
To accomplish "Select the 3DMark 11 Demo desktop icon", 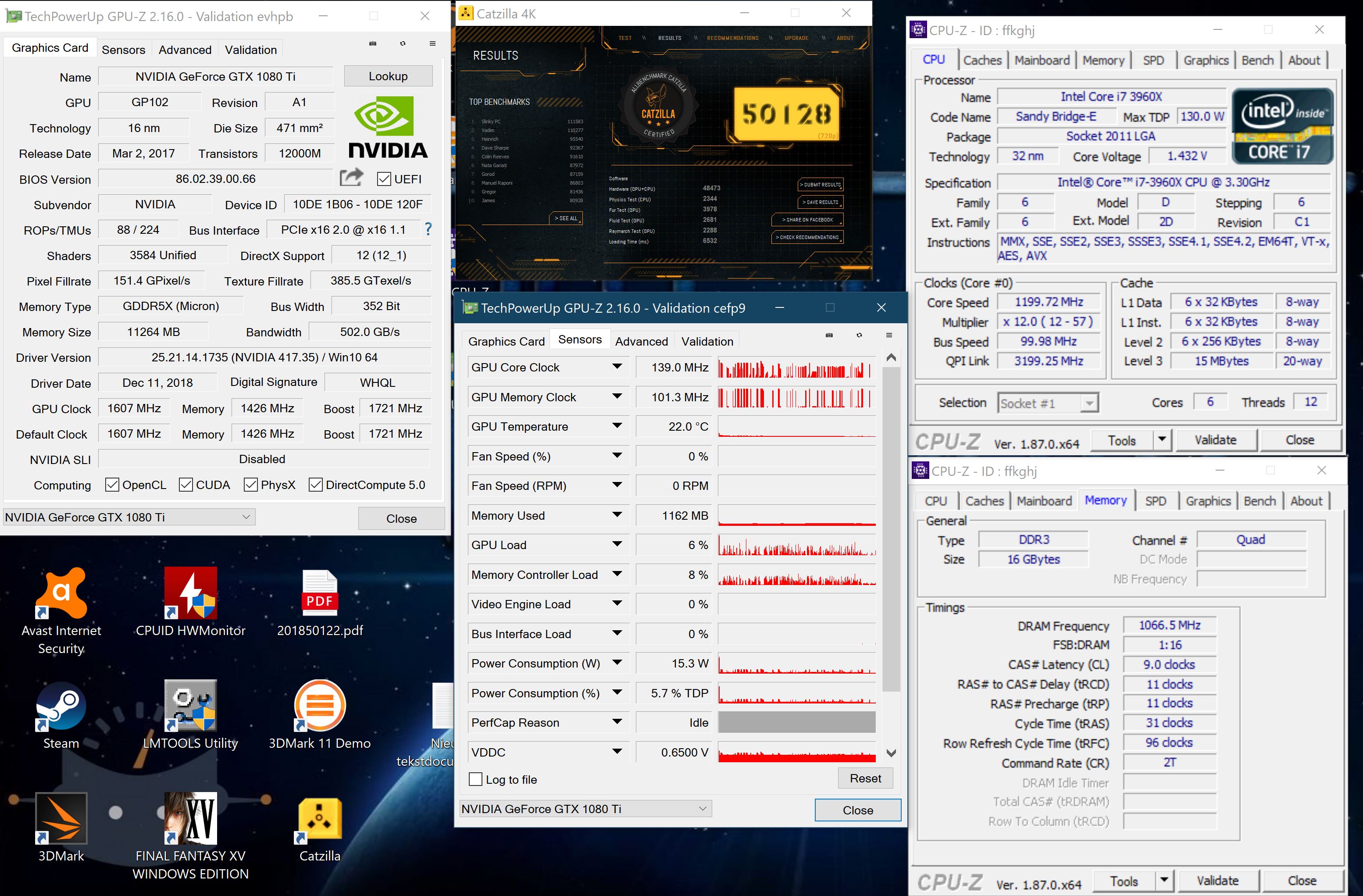I will [320, 715].
